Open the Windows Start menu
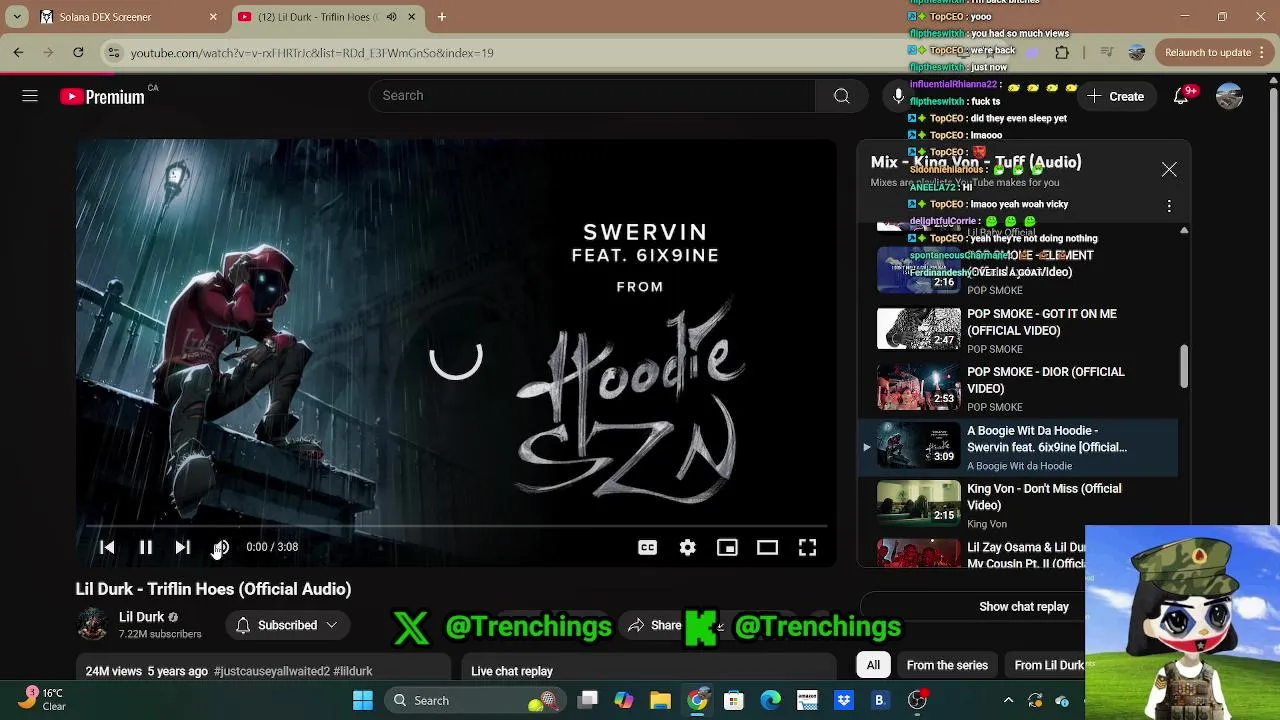This screenshot has height=720, width=1280. pyautogui.click(x=362, y=700)
